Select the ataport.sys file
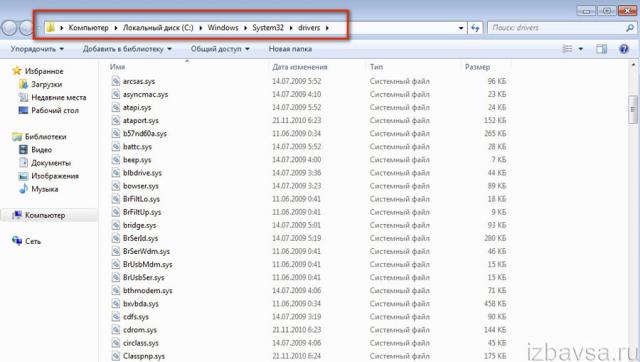Screen dimensions: 640x362 click(x=140, y=120)
